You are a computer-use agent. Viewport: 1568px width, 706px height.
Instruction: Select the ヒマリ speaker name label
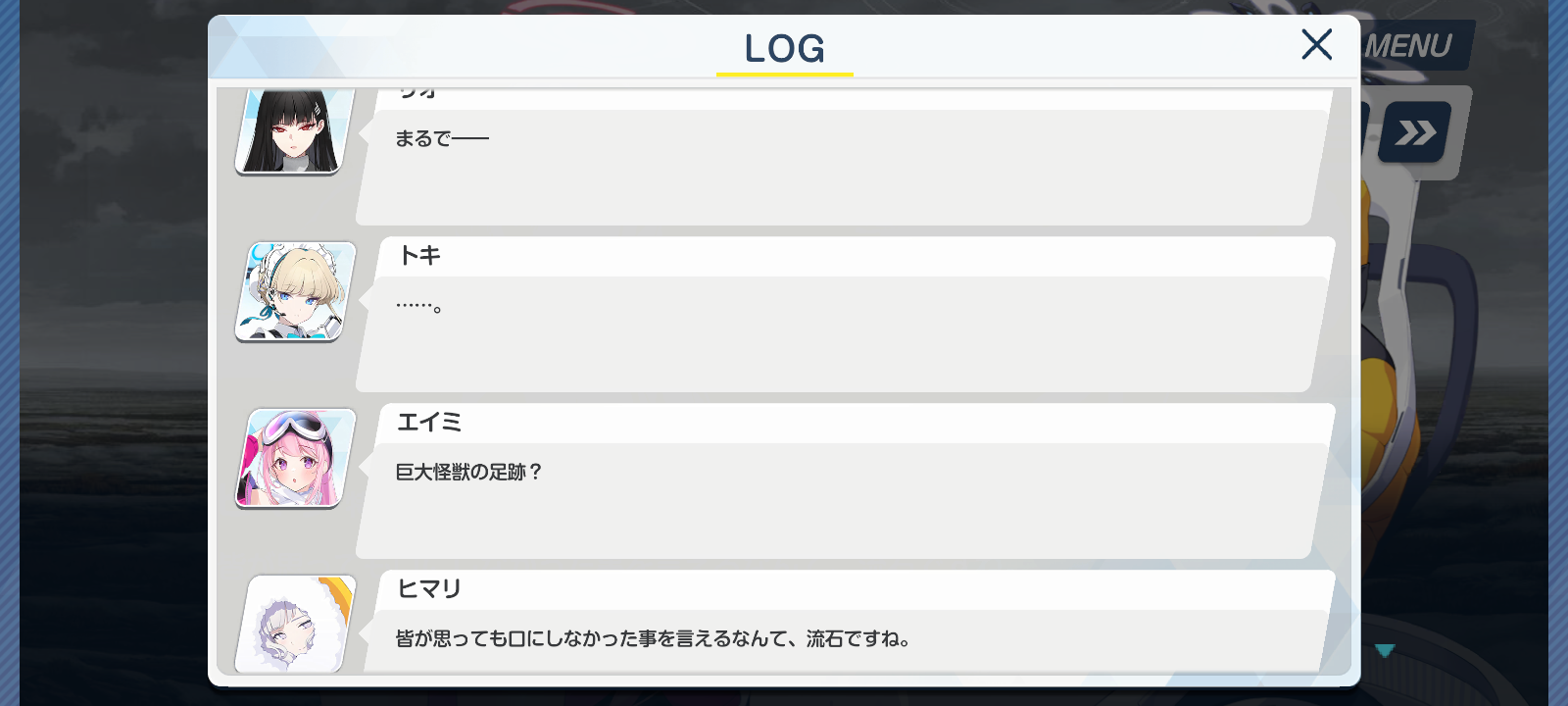point(429,589)
